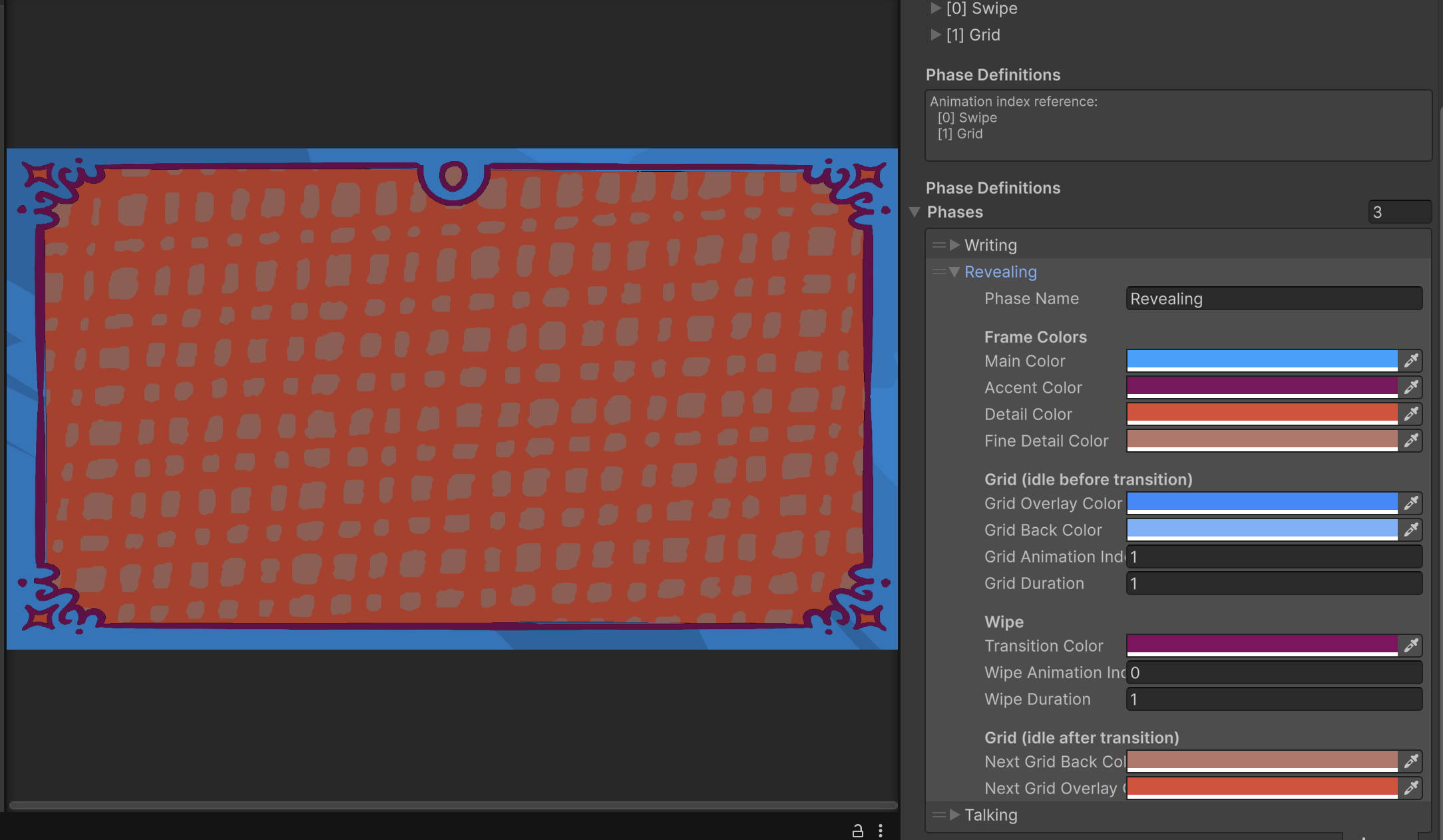The width and height of the screenshot is (1443, 840).
Task: Click the Main Color label
Action: coord(1024,361)
